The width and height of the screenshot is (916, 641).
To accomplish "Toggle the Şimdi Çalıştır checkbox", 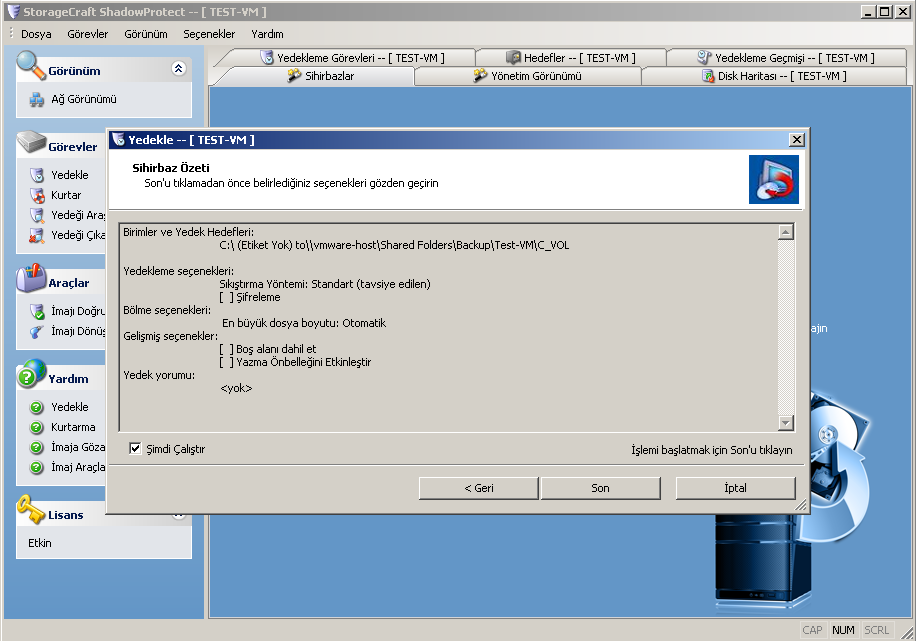I will [135, 448].
